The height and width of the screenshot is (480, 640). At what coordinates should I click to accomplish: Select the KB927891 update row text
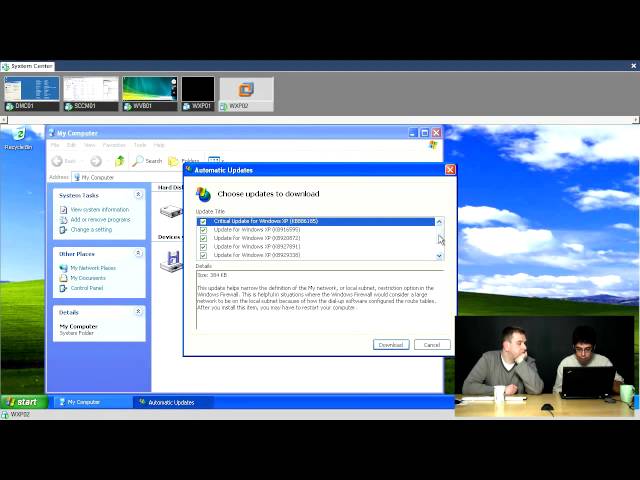[x=257, y=247]
